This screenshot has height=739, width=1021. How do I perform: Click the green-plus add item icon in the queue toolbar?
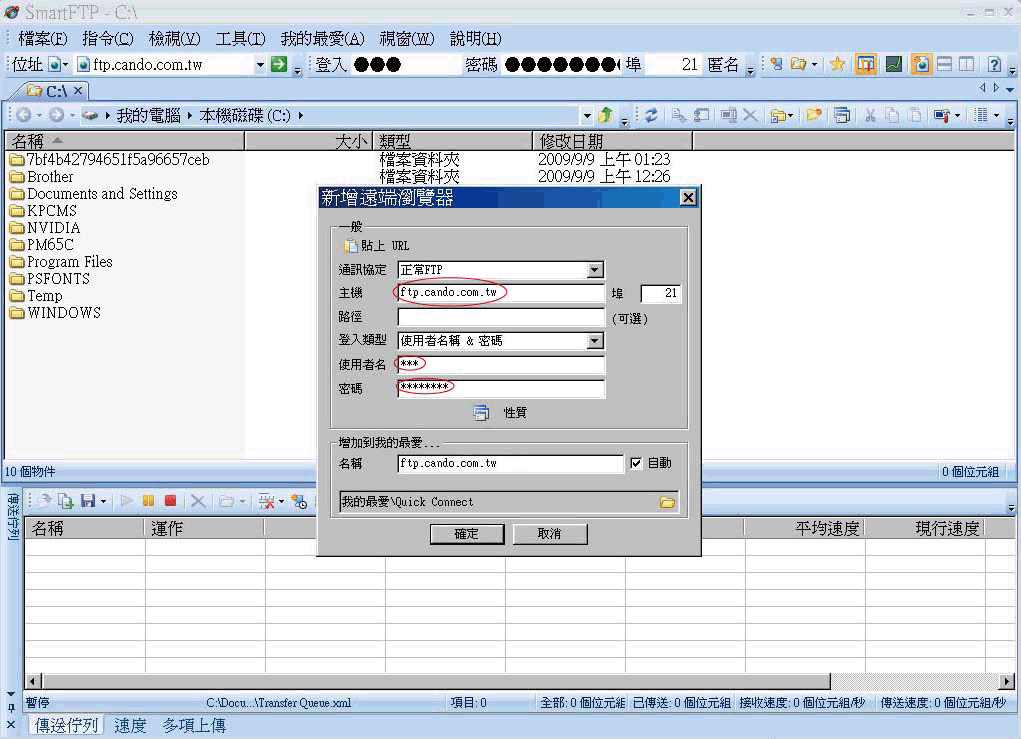pyautogui.click(x=65, y=501)
